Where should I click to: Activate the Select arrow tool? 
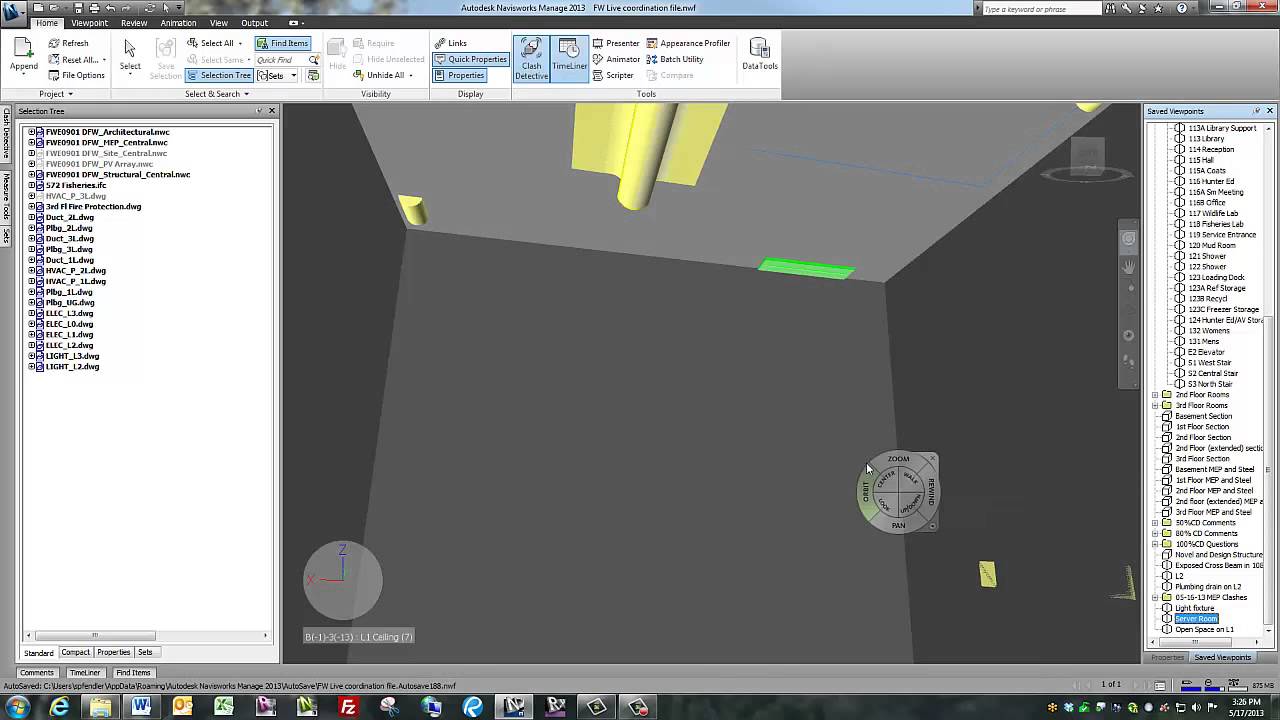130,54
